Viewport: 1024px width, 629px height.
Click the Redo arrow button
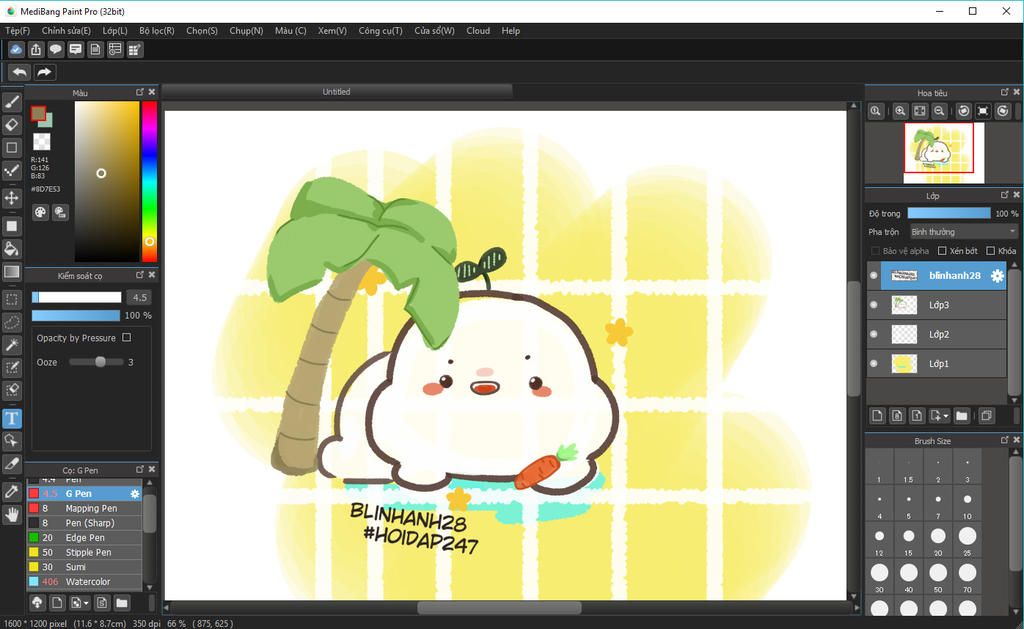click(x=44, y=72)
